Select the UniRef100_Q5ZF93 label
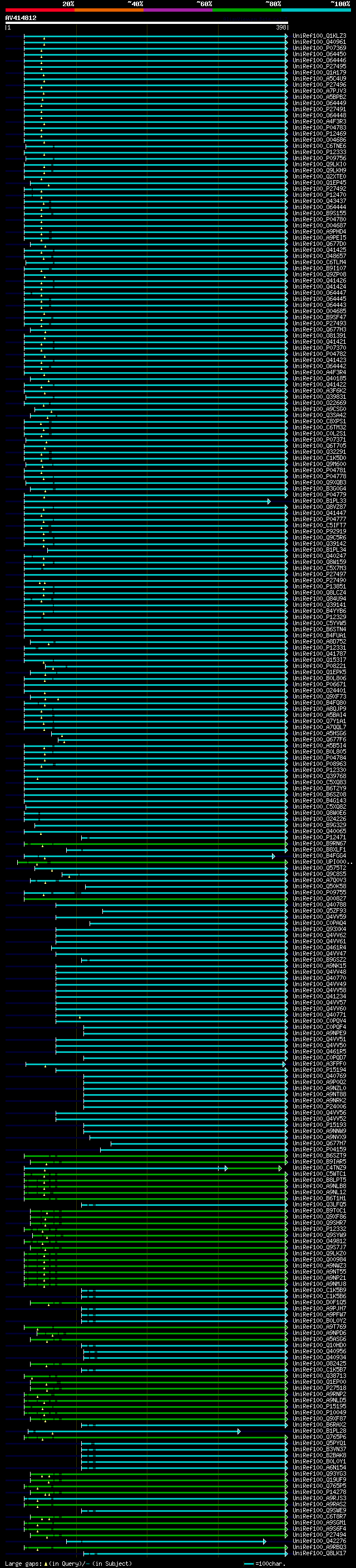The image size is (356, 1568). (x=319, y=911)
